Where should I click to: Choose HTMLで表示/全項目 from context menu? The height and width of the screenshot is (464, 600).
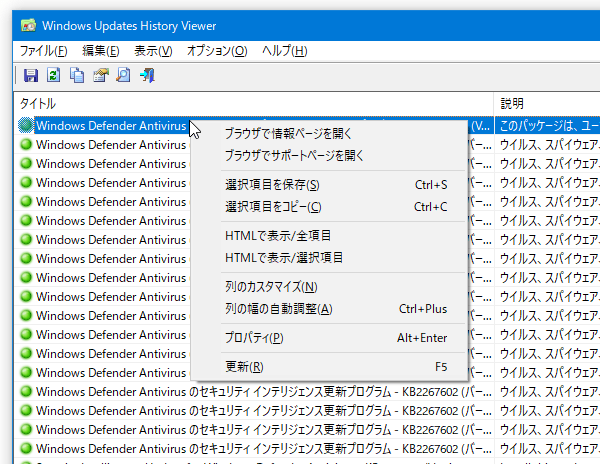[x=329, y=236]
